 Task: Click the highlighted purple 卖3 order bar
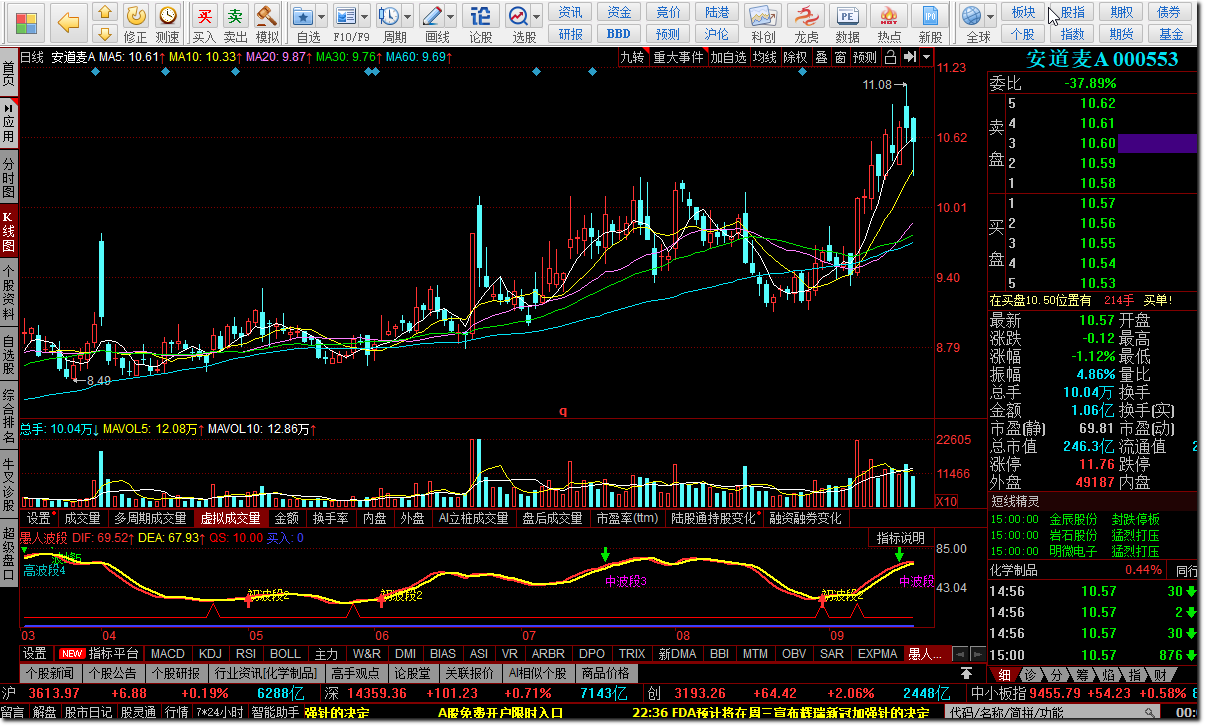(1158, 143)
